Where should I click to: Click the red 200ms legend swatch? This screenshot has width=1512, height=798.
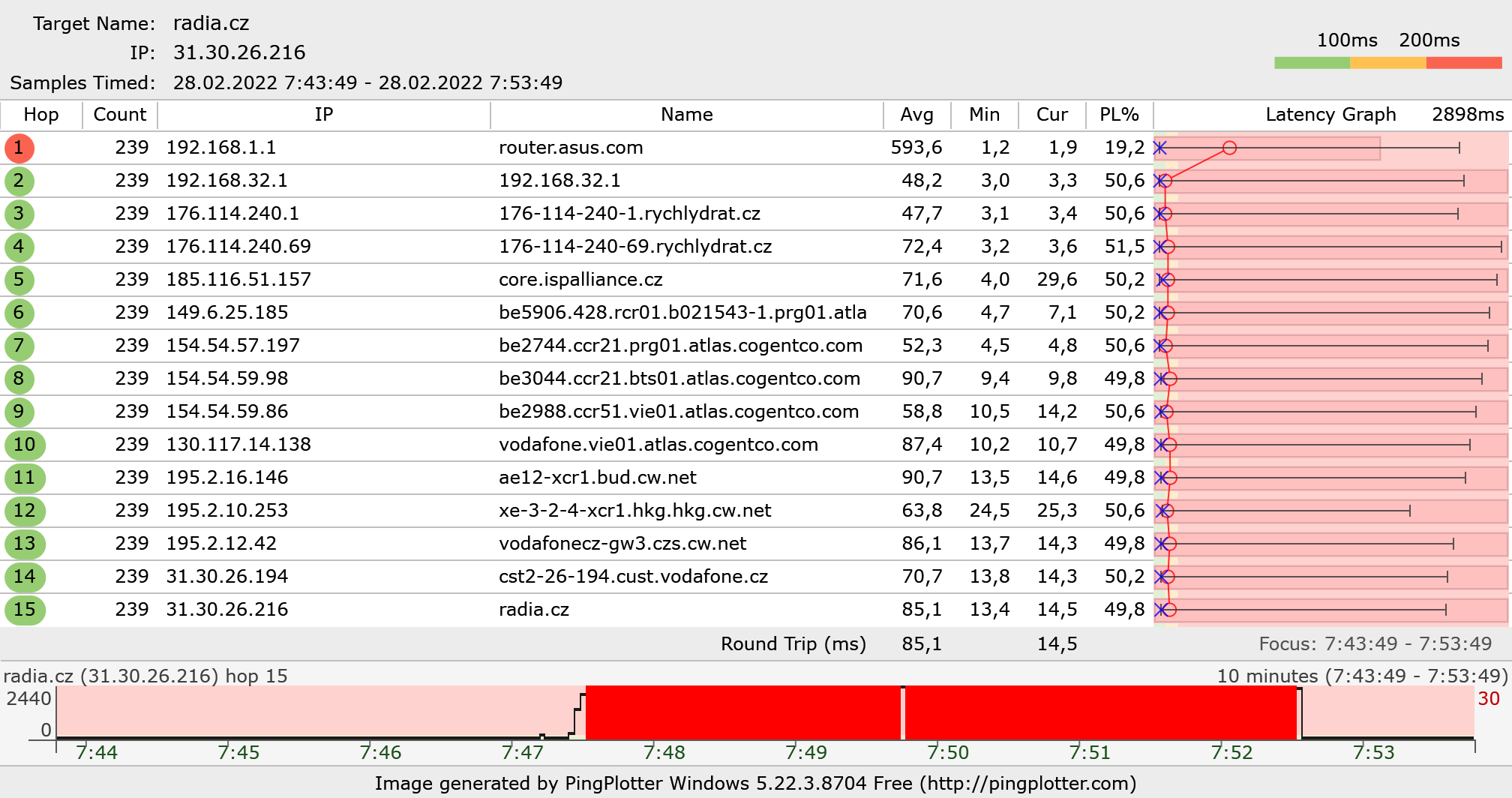[x=1463, y=63]
